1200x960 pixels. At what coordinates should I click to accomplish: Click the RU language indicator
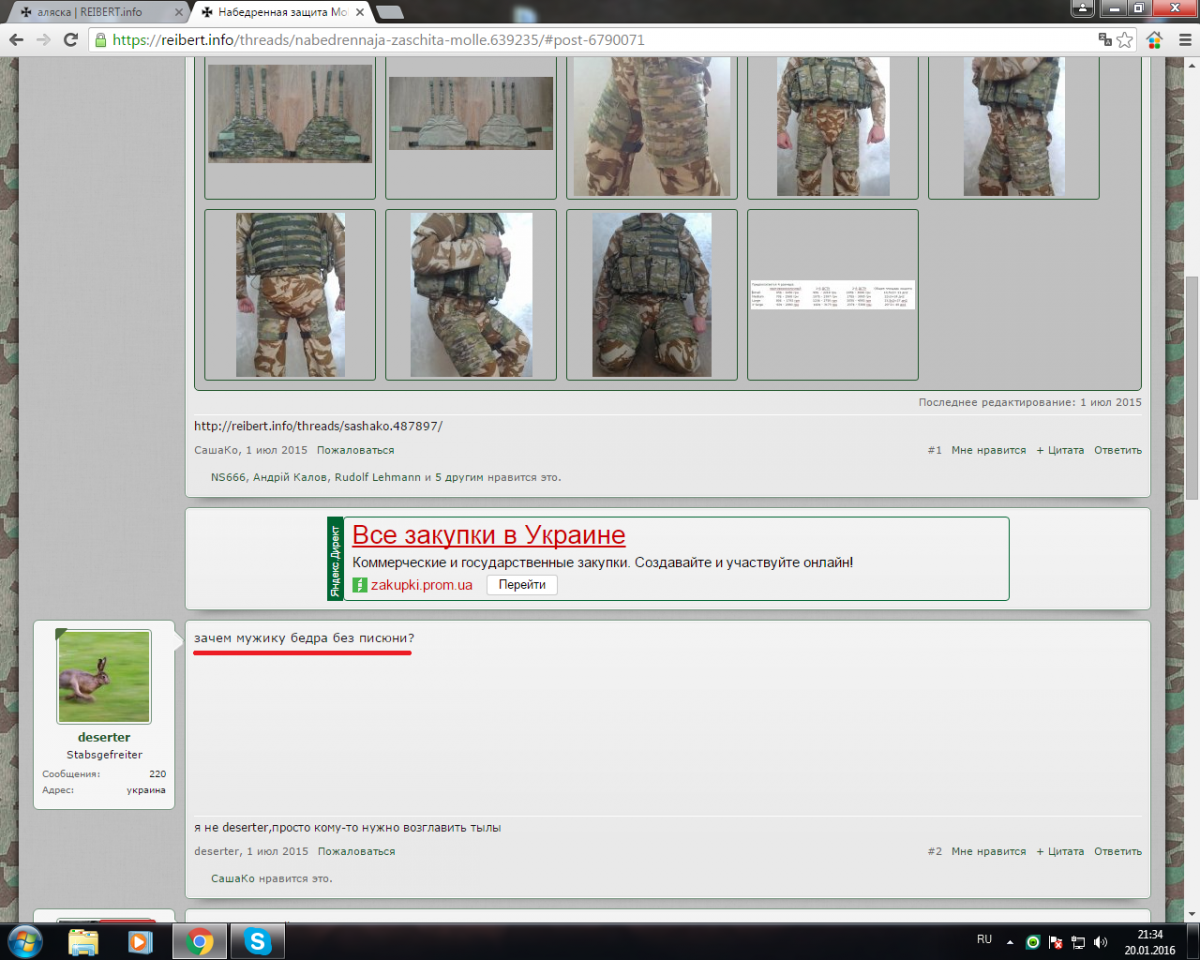[x=984, y=940]
